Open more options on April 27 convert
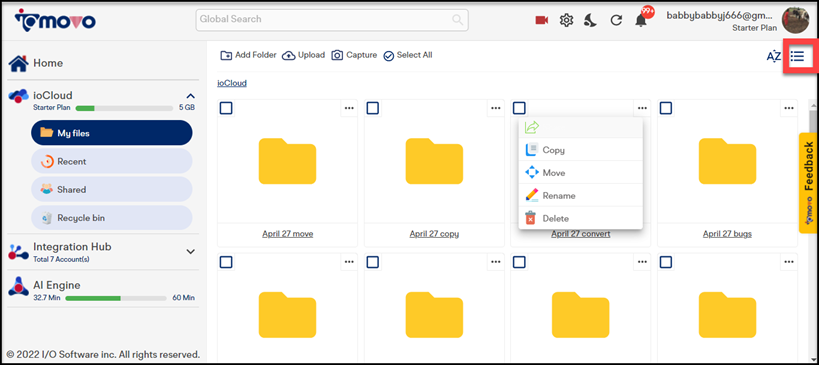Viewport: 819px width, 365px height. tap(642, 108)
